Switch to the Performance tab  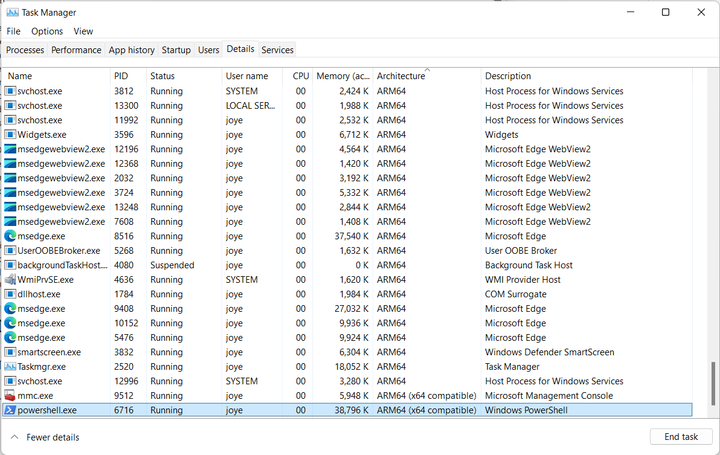coord(76,50)
